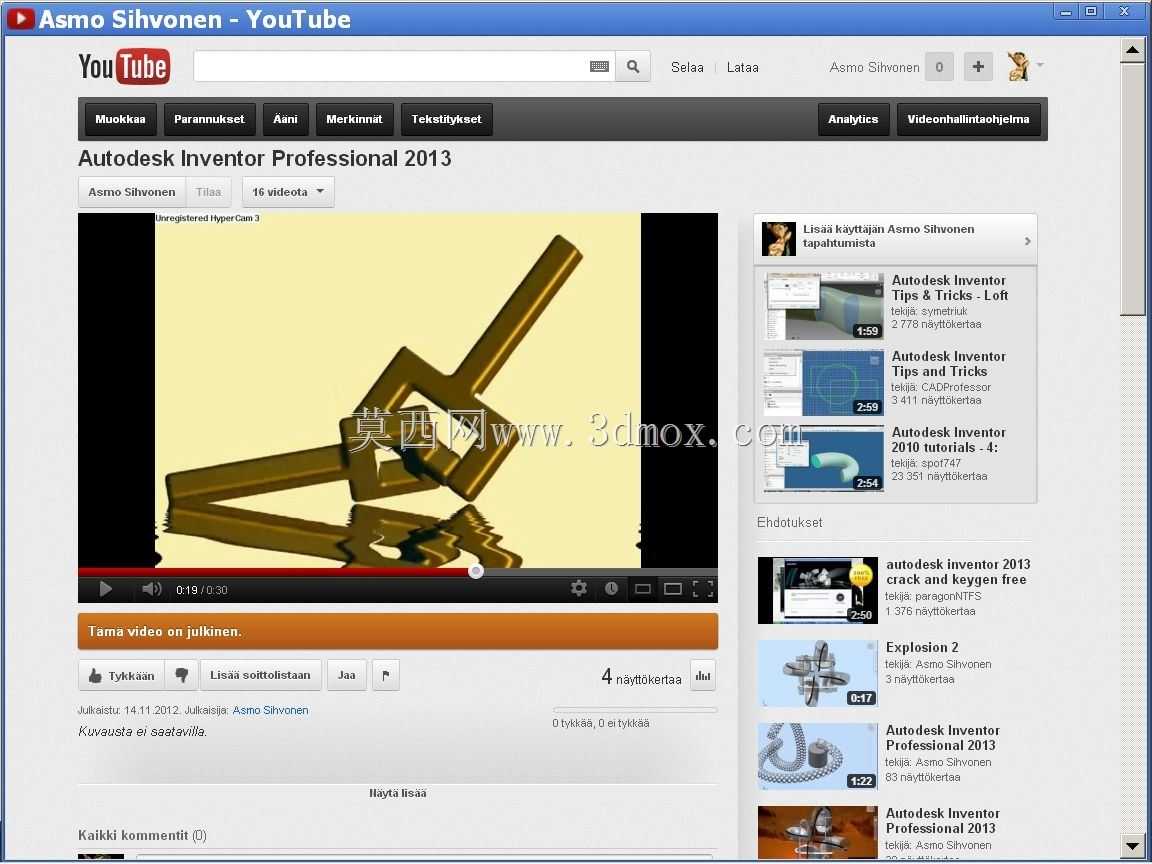Click the 4 näyttökertaa view count
This screenshot has height=864, width=1152.
(641, 677)
